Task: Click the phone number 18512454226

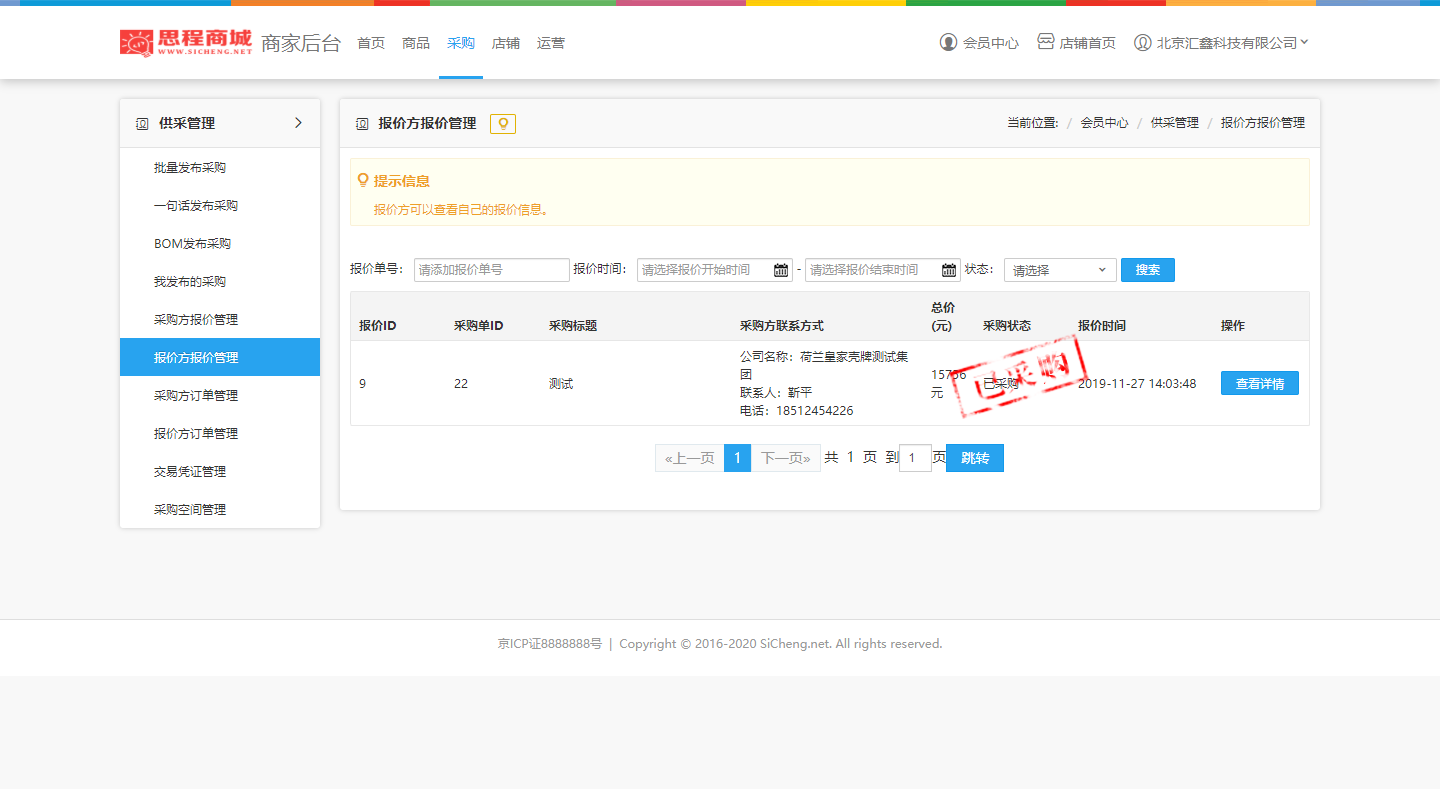Action: coord(815,411)
